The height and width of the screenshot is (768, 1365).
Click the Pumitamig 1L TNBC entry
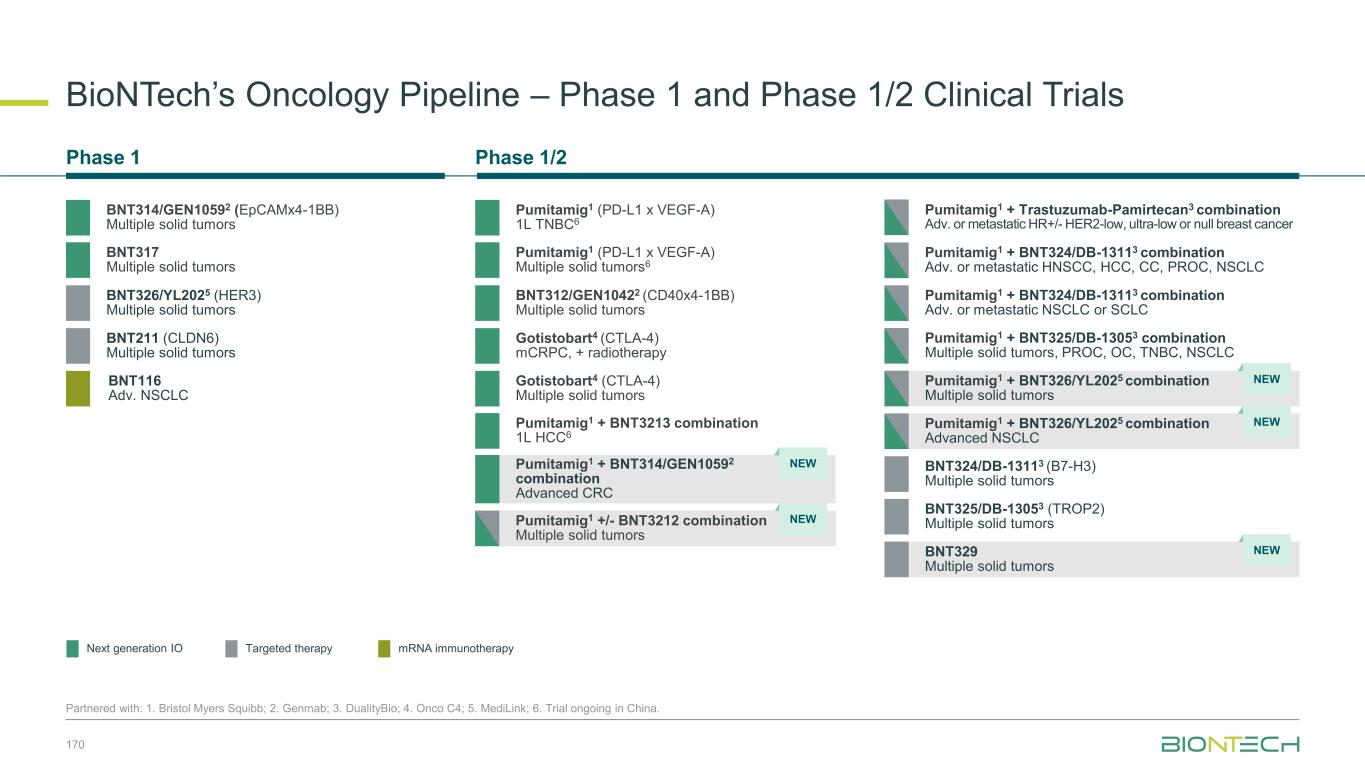click(614, 217)
